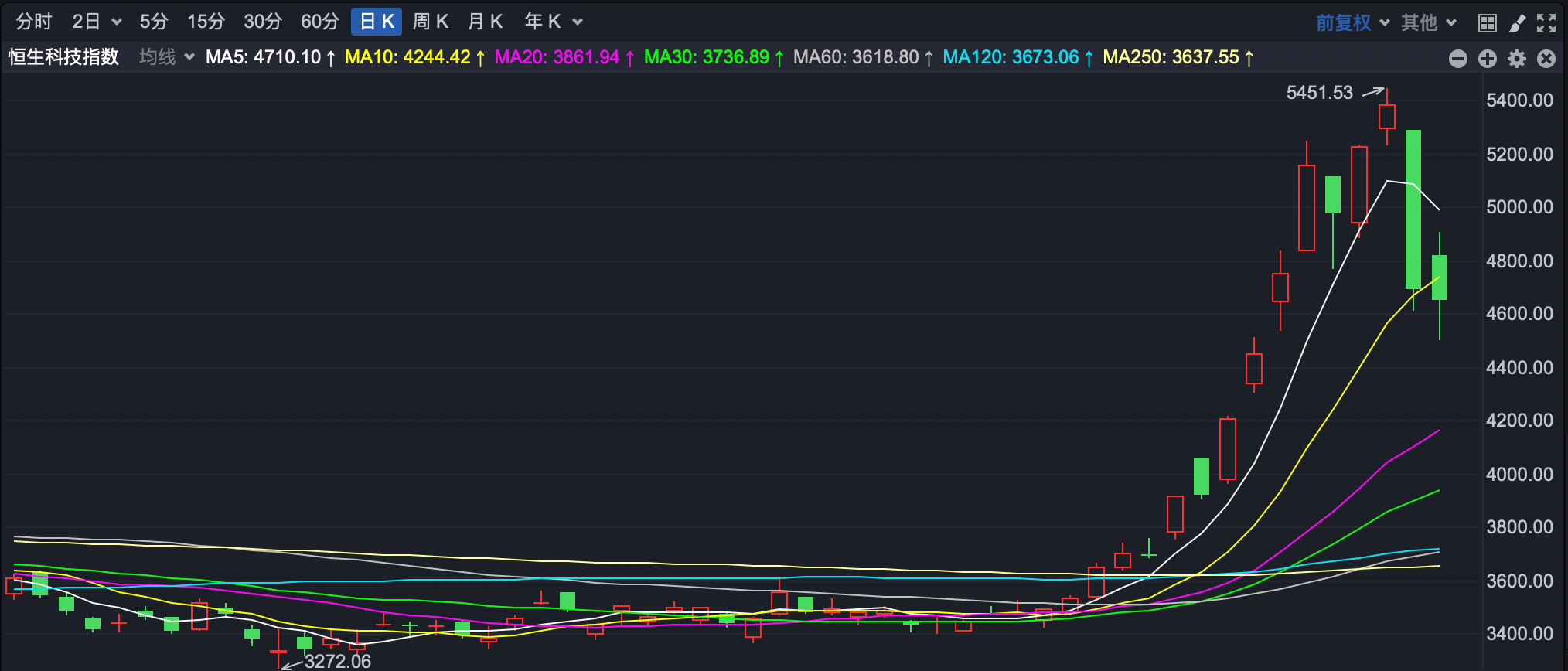
Task: Switch to the 周K weekly tab
Action: coord(431,22)
